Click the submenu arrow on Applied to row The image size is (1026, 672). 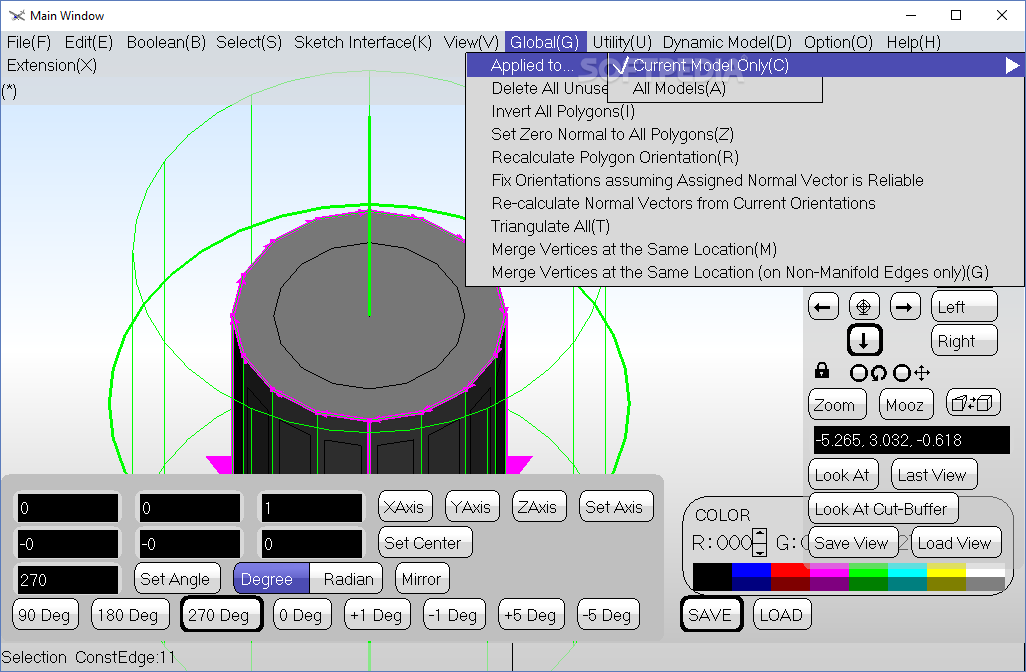(x=1012, y=65)
